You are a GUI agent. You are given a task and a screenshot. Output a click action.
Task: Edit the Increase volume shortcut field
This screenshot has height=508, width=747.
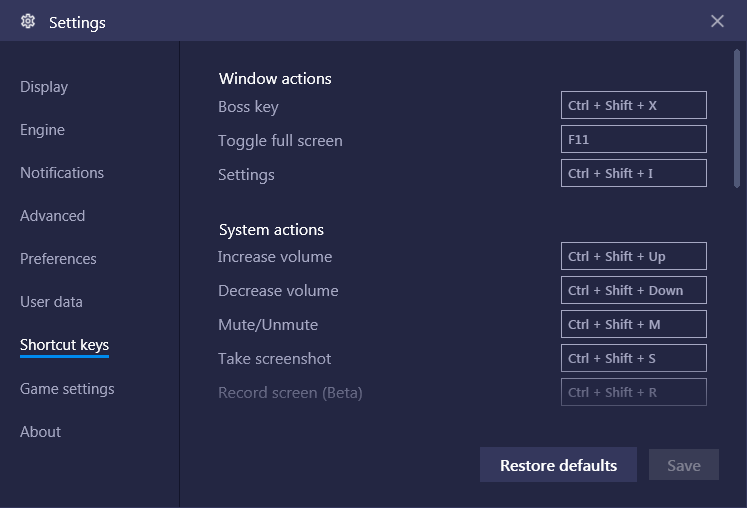(x=633, y=256)
